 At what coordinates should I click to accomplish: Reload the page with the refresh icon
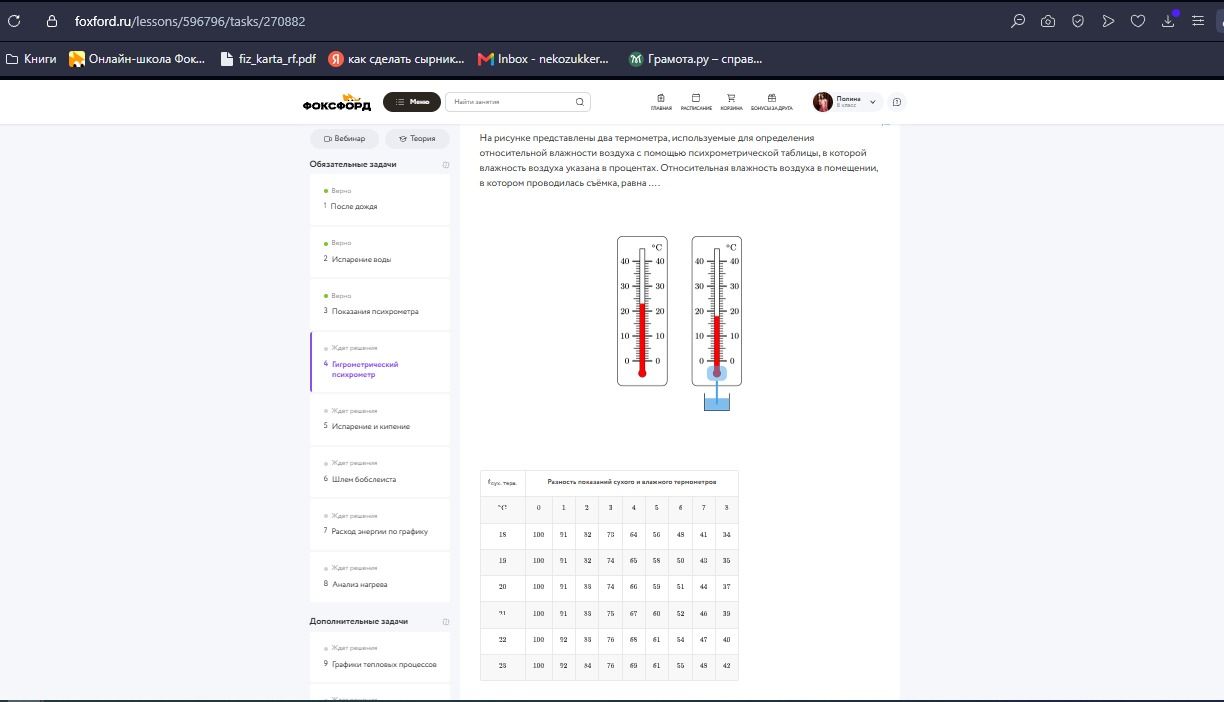point(14,21)
